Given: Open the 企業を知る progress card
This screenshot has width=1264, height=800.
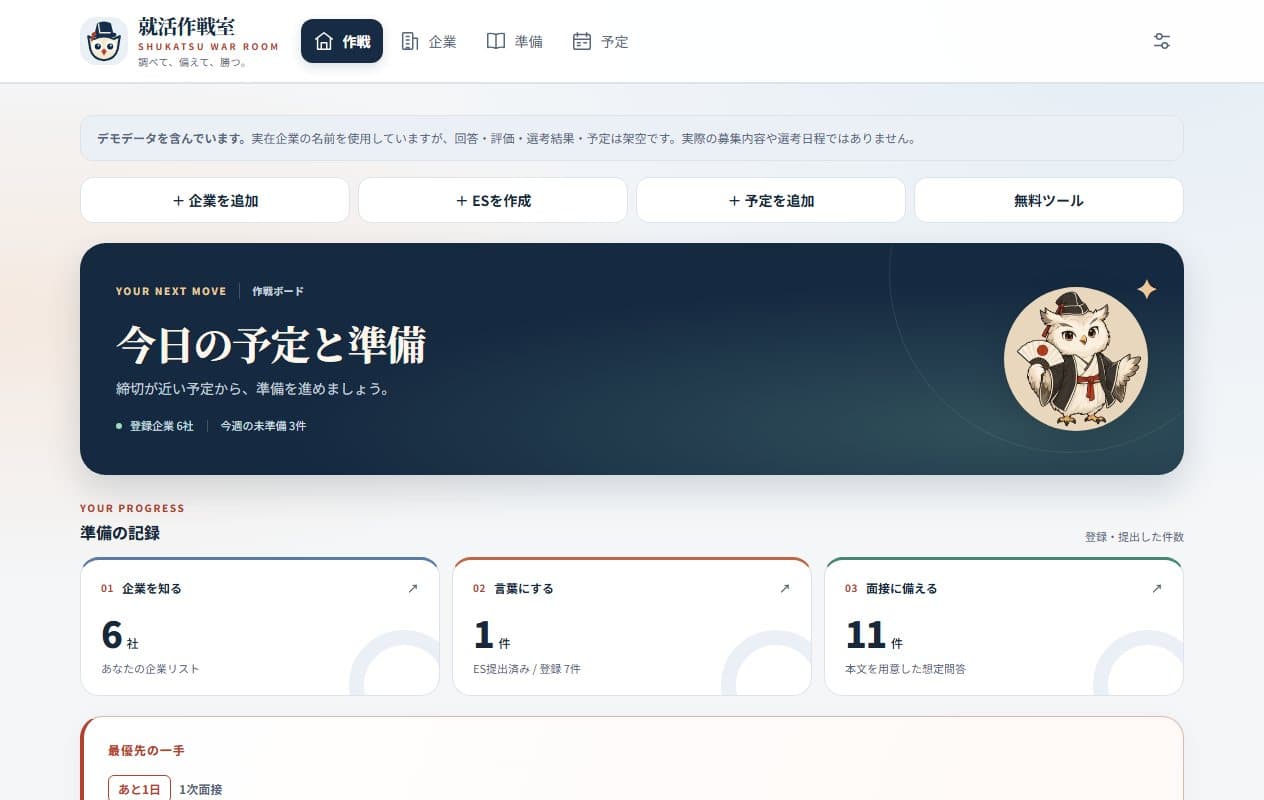Looking at the screenshot, I should (260, 626).
